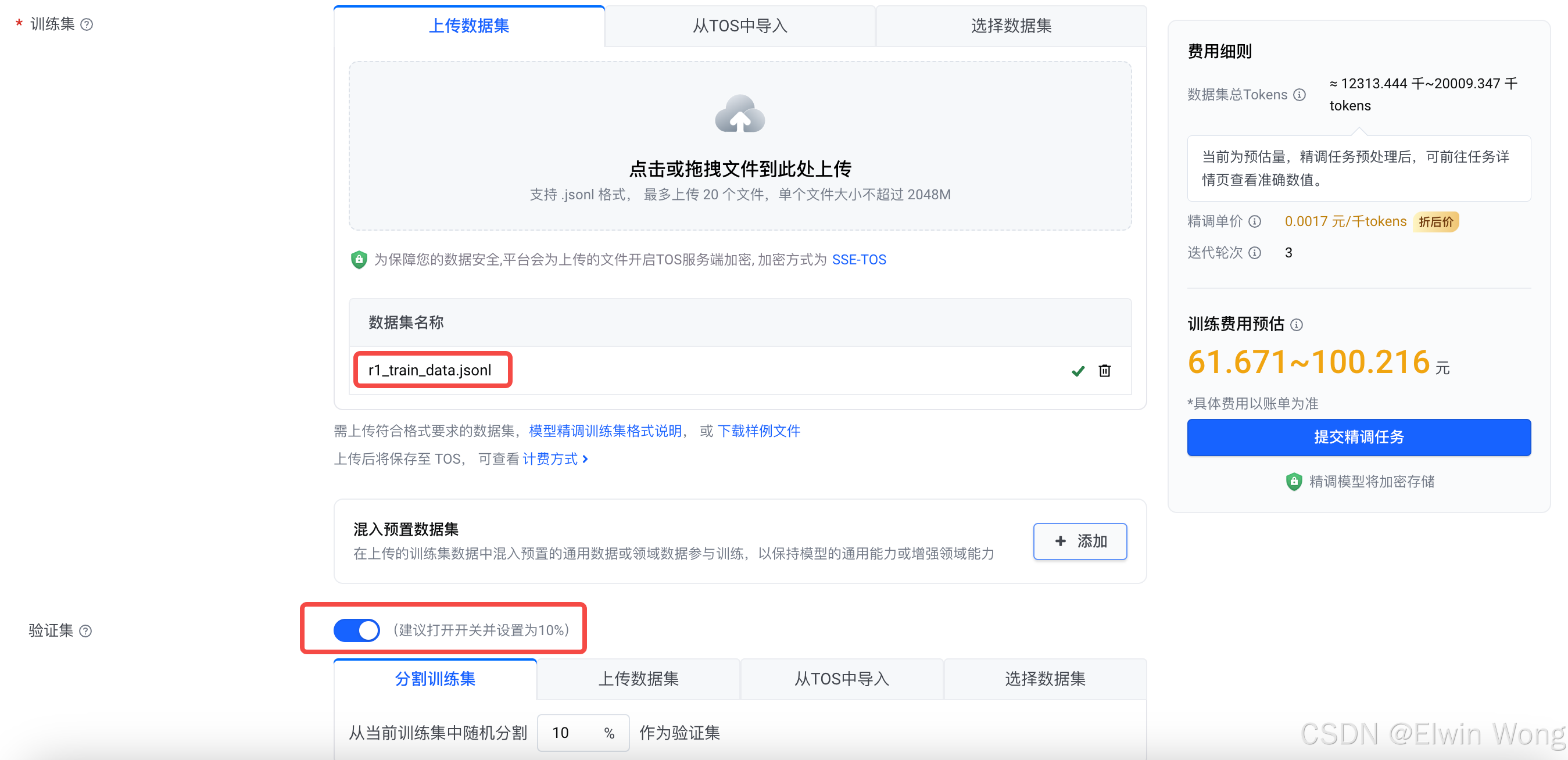Click the help icon next to 训练集
The width and height of the screenshot is (1568, 760).
click(x=87, y=24)
